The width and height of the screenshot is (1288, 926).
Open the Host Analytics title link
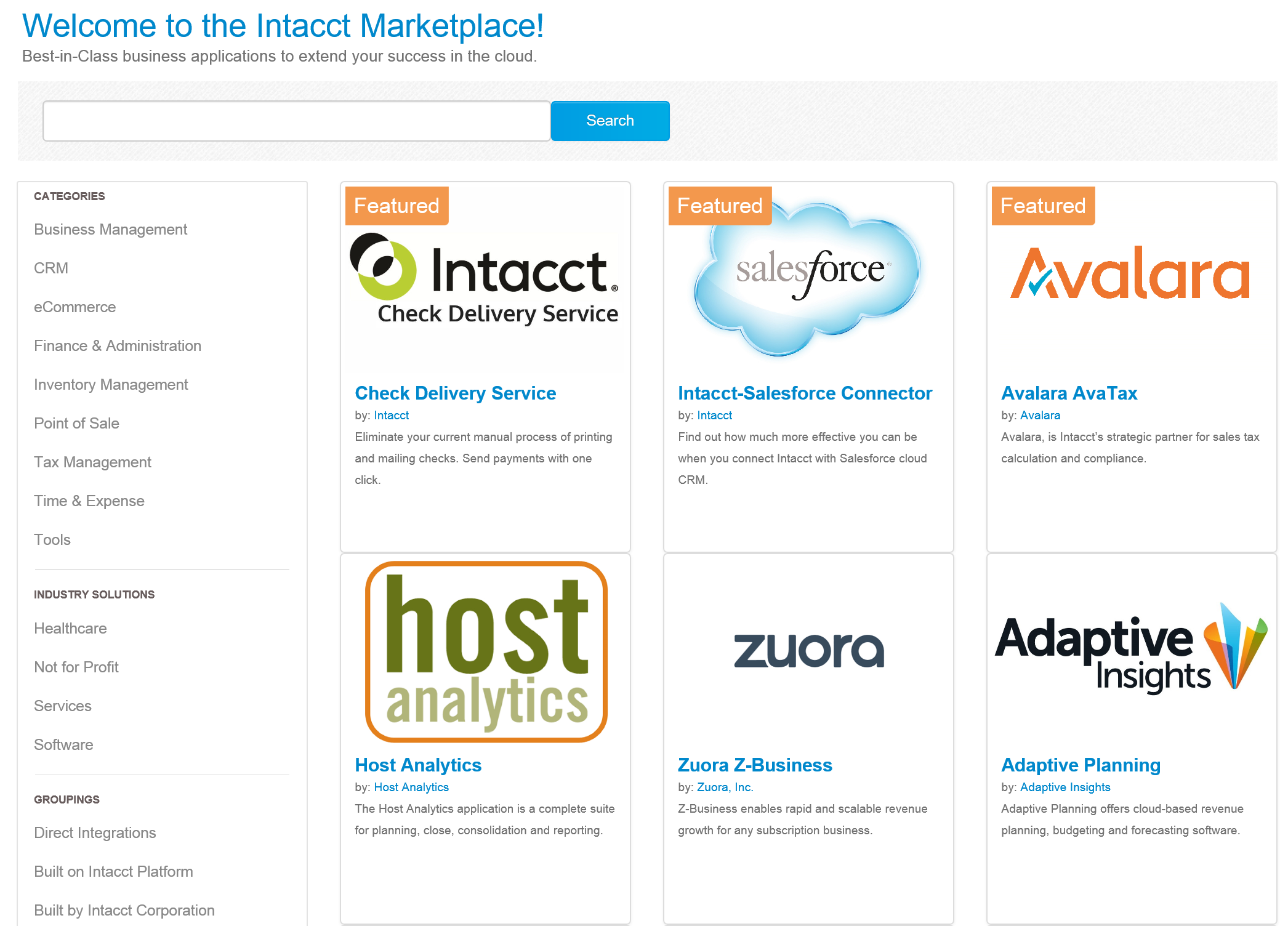pyautogui.click(x=417, y=765)
